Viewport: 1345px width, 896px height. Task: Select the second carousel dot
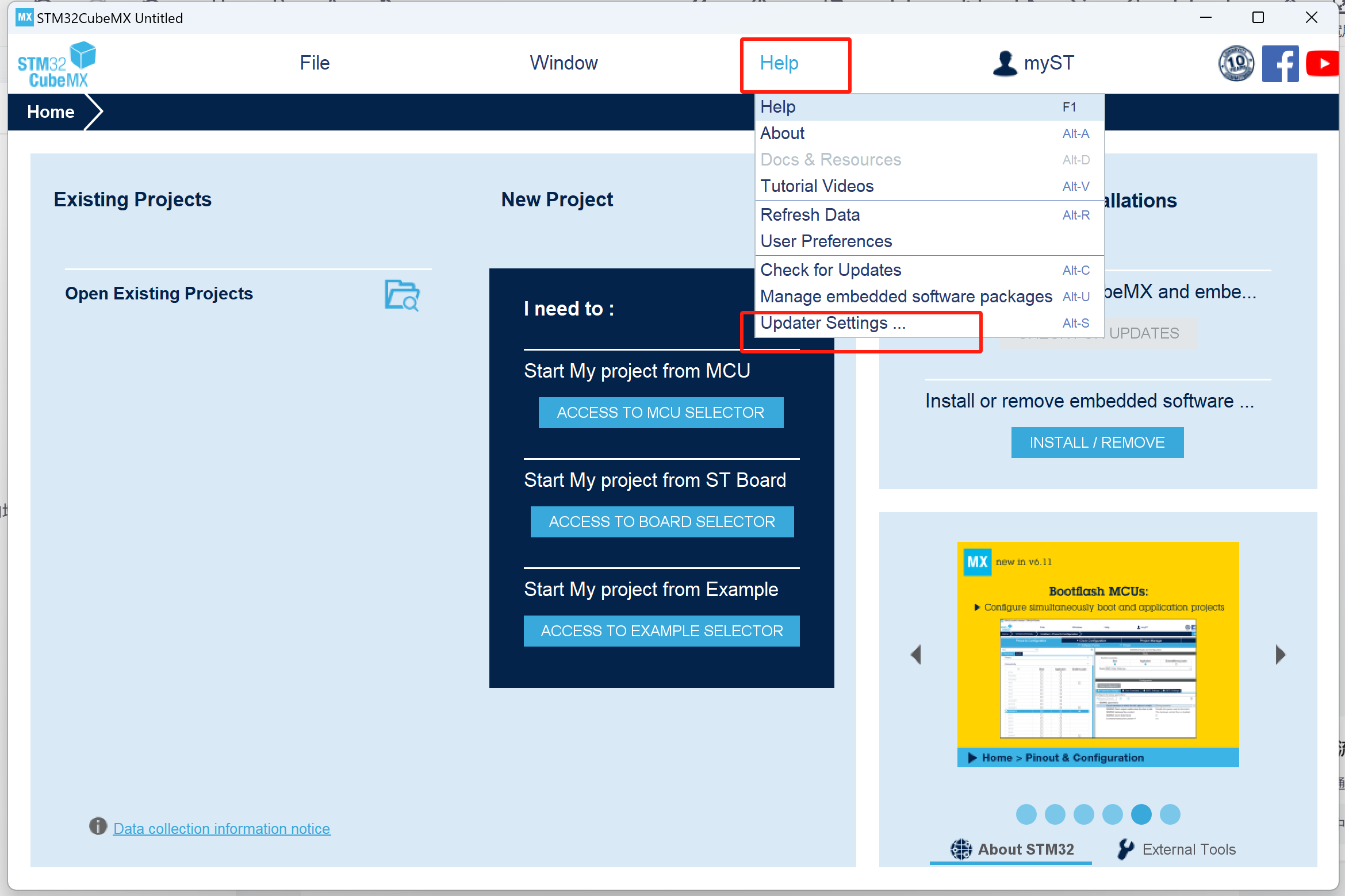point(1055,814)
